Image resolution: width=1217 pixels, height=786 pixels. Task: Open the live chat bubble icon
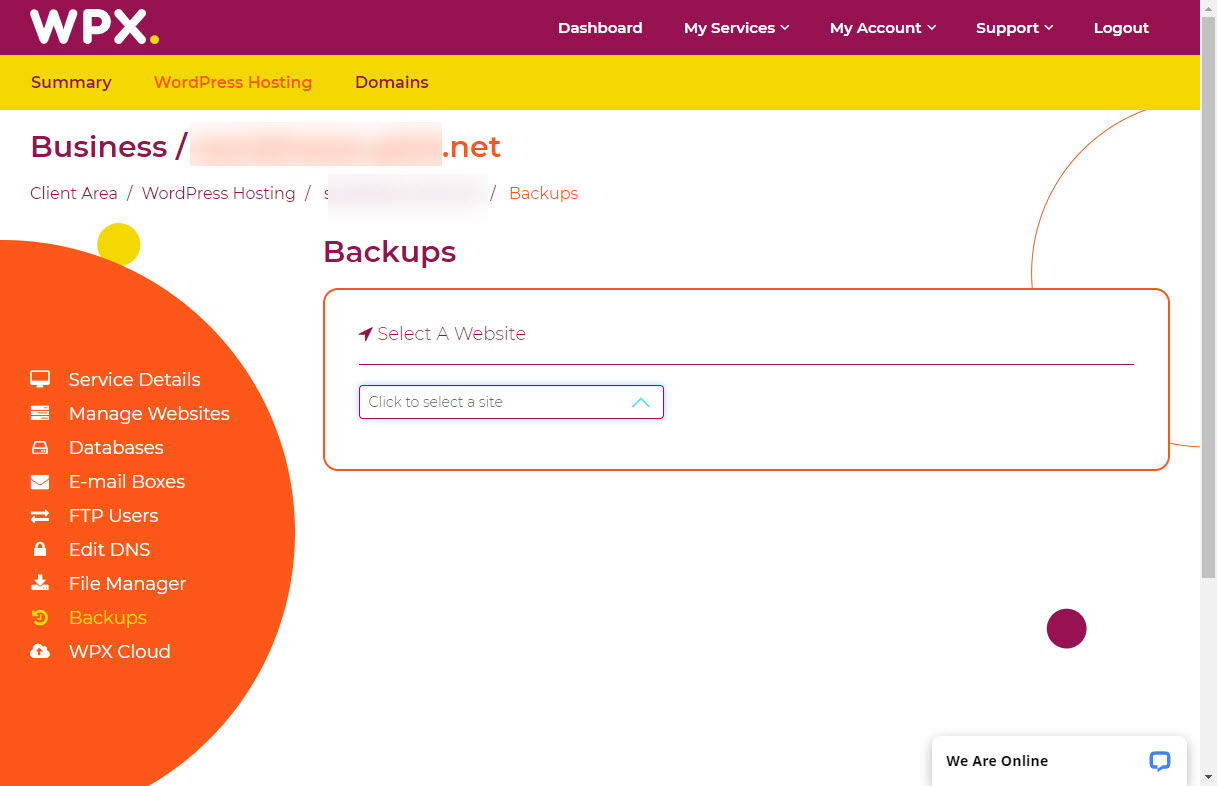tap(1160, 761)
